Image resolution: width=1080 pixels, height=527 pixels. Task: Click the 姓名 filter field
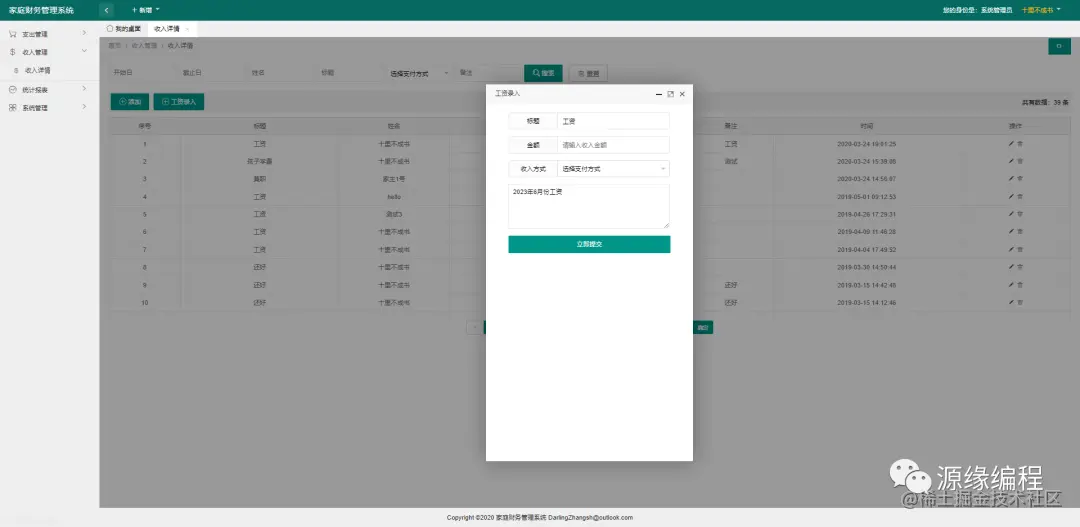pyautogui.click(x=280, y=73)
